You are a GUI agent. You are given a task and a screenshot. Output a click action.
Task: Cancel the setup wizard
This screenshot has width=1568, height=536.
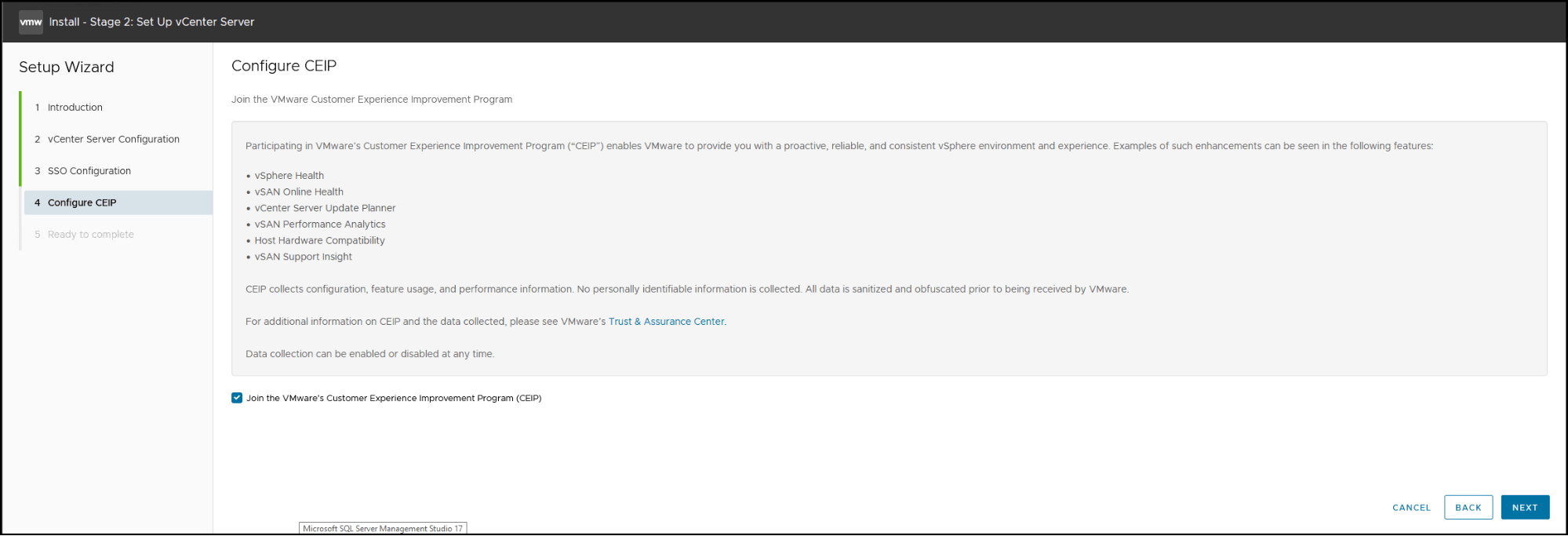coord(1411,508)
